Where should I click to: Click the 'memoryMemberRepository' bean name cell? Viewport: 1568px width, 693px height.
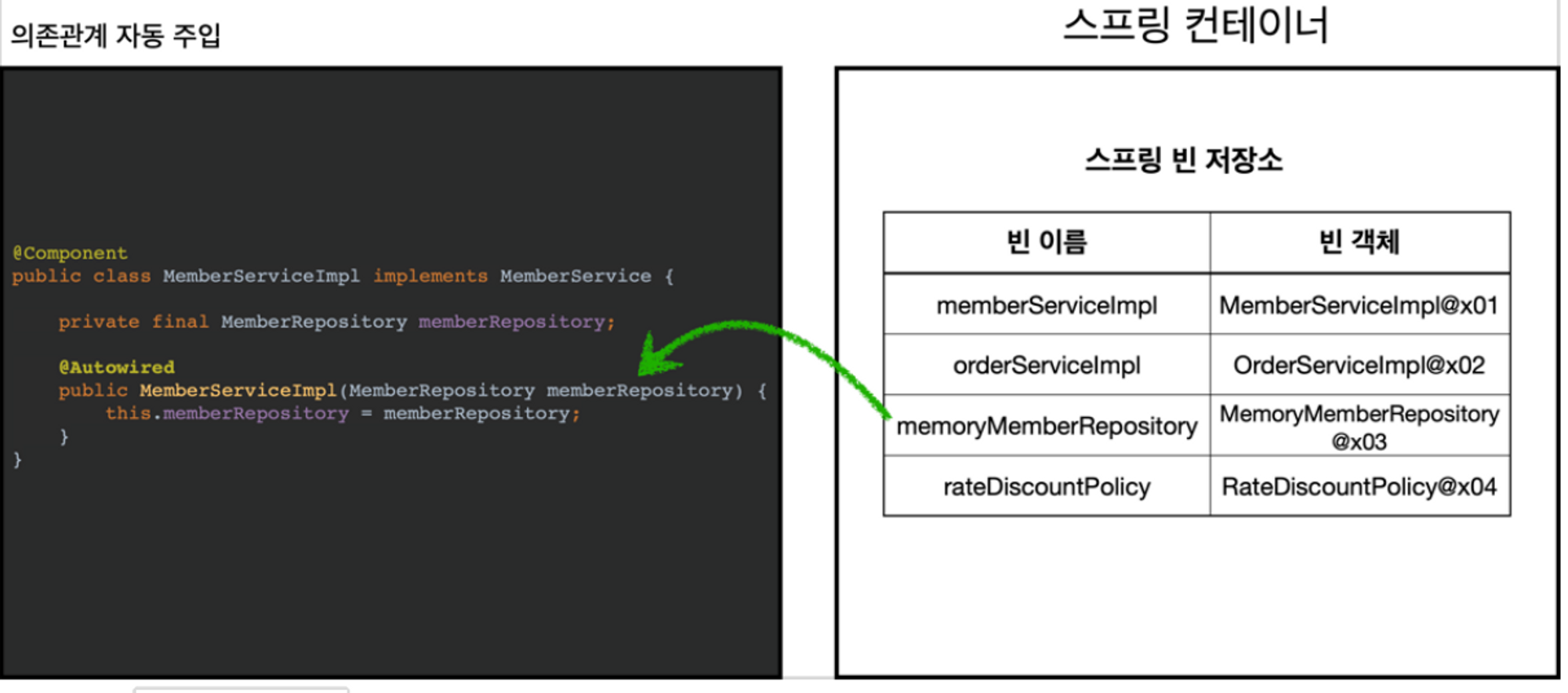coord(1047,426)
